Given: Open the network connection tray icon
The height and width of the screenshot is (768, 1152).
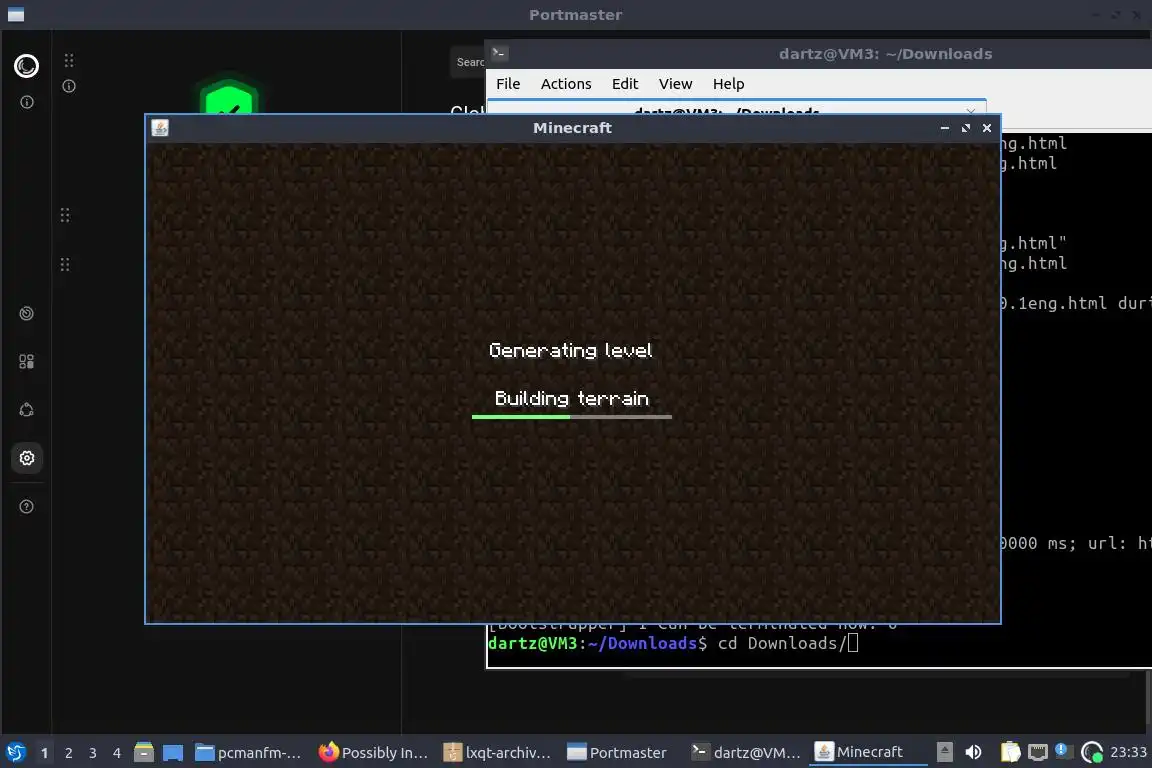Looking at the screenshot, I should [1037, 752].
